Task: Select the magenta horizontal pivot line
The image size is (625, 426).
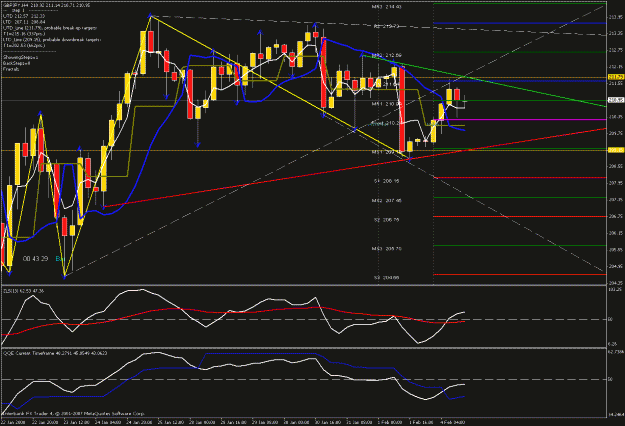Action: [520, 120]
